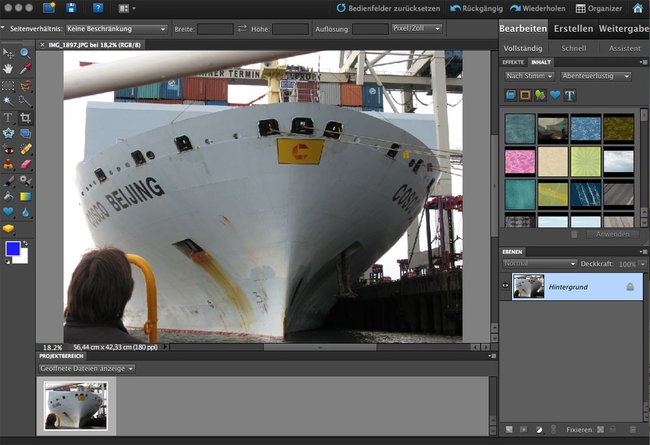650x445 pixels.
Task: Click the canvas horizontal scrollbar thumb
Action: [320, 347]
